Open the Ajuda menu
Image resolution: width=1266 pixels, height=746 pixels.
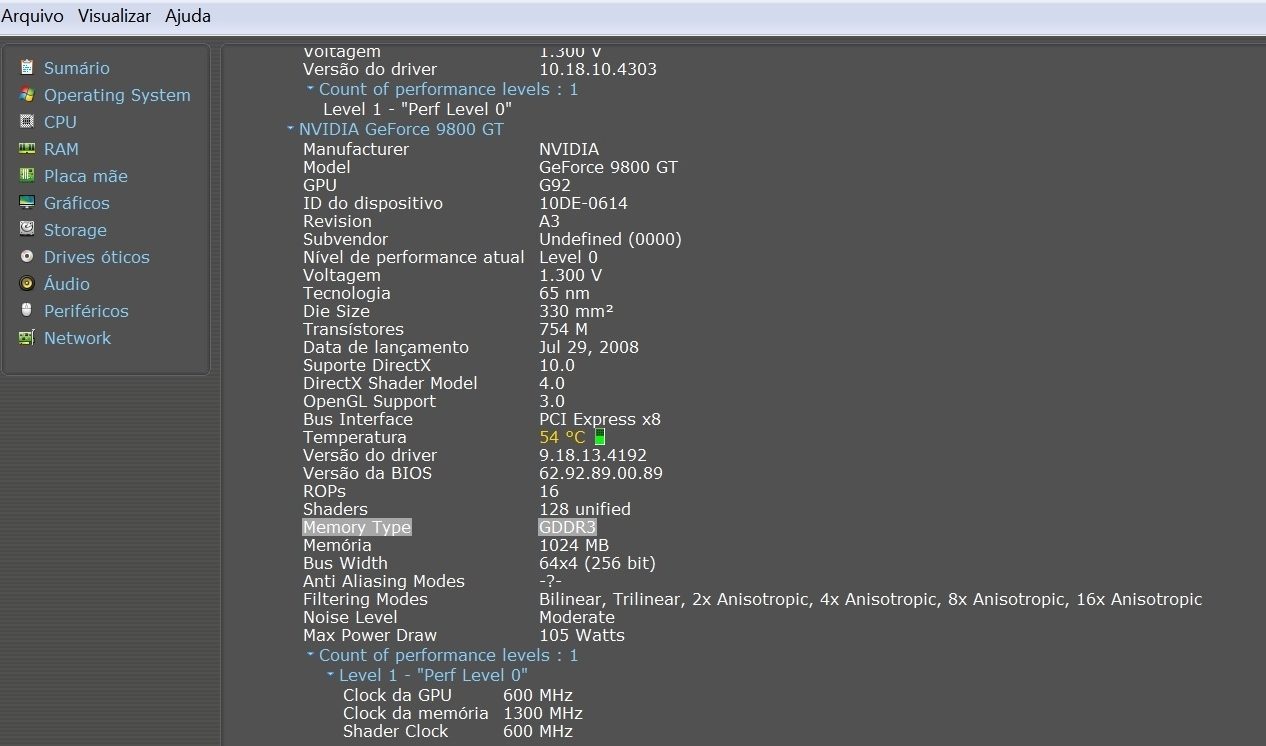188,16
